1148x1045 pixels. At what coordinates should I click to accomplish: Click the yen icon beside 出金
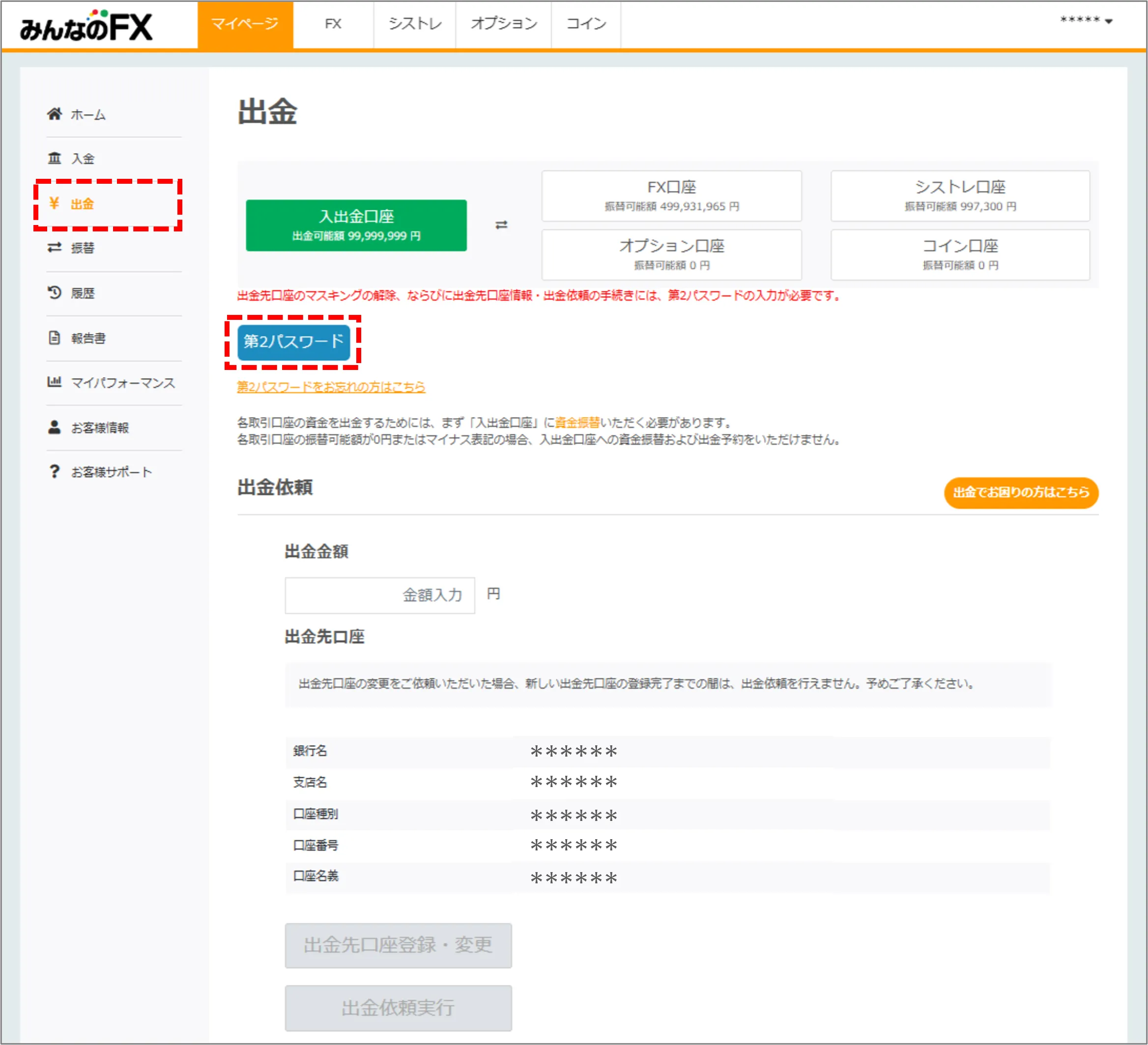(x=54, y=203)
